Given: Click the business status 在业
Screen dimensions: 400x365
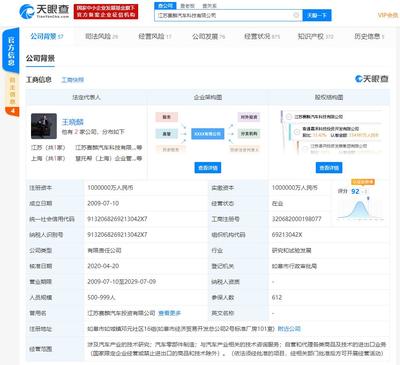Looking at the screenshot, I should click(277, 203).
